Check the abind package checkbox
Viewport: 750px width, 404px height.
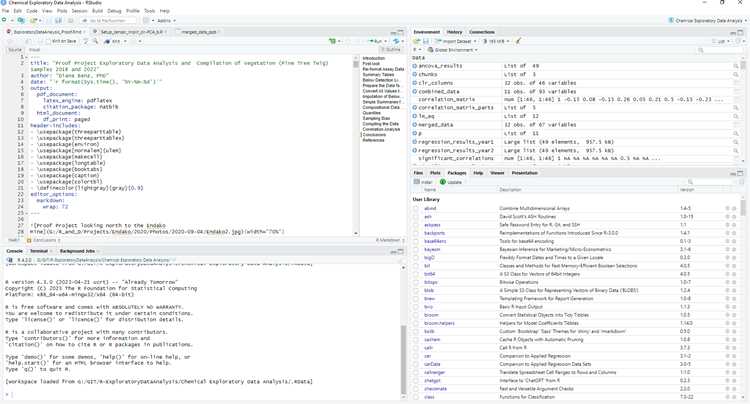[x=416, y=208]
